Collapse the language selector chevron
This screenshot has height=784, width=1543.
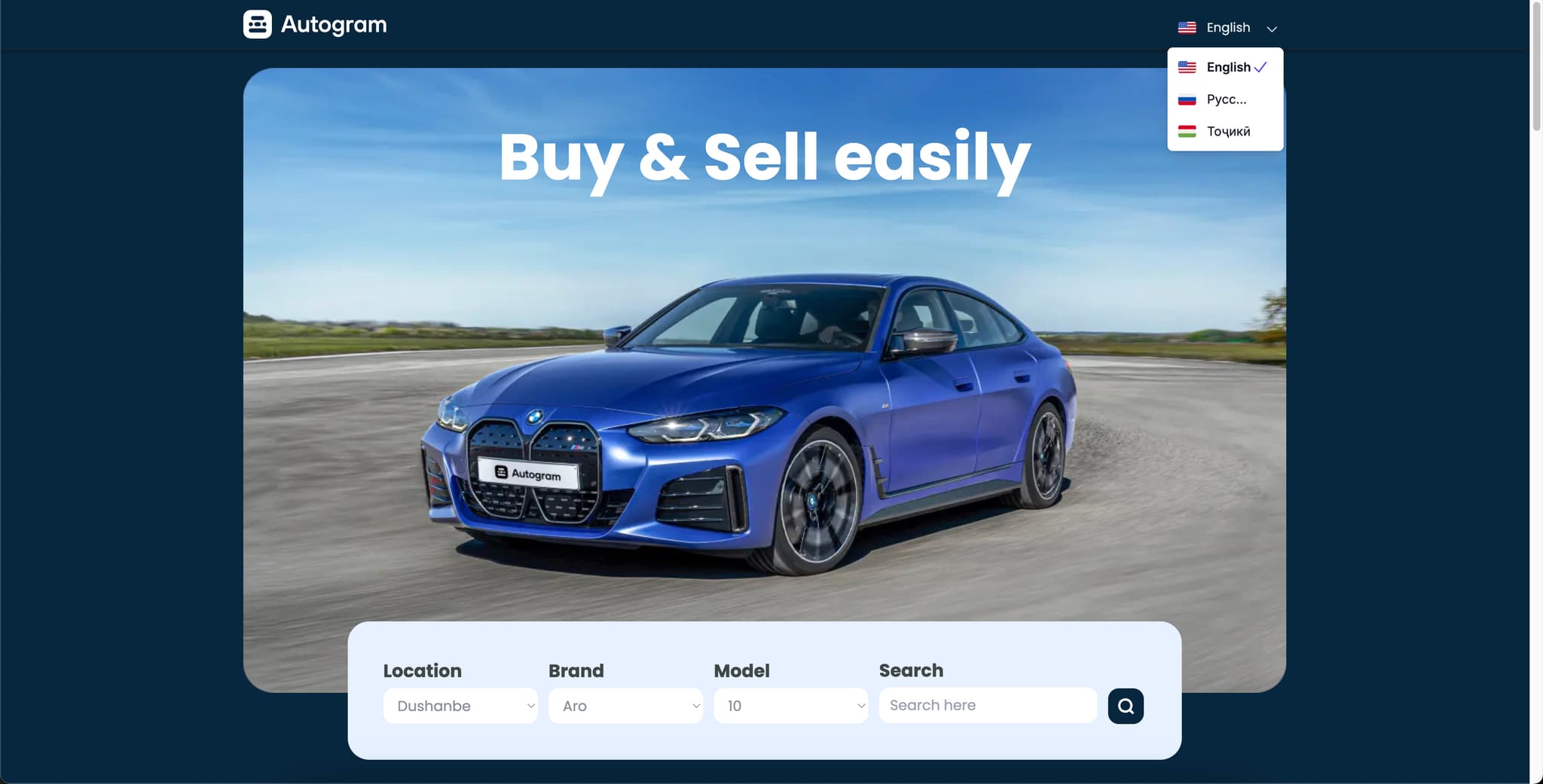1272,29
